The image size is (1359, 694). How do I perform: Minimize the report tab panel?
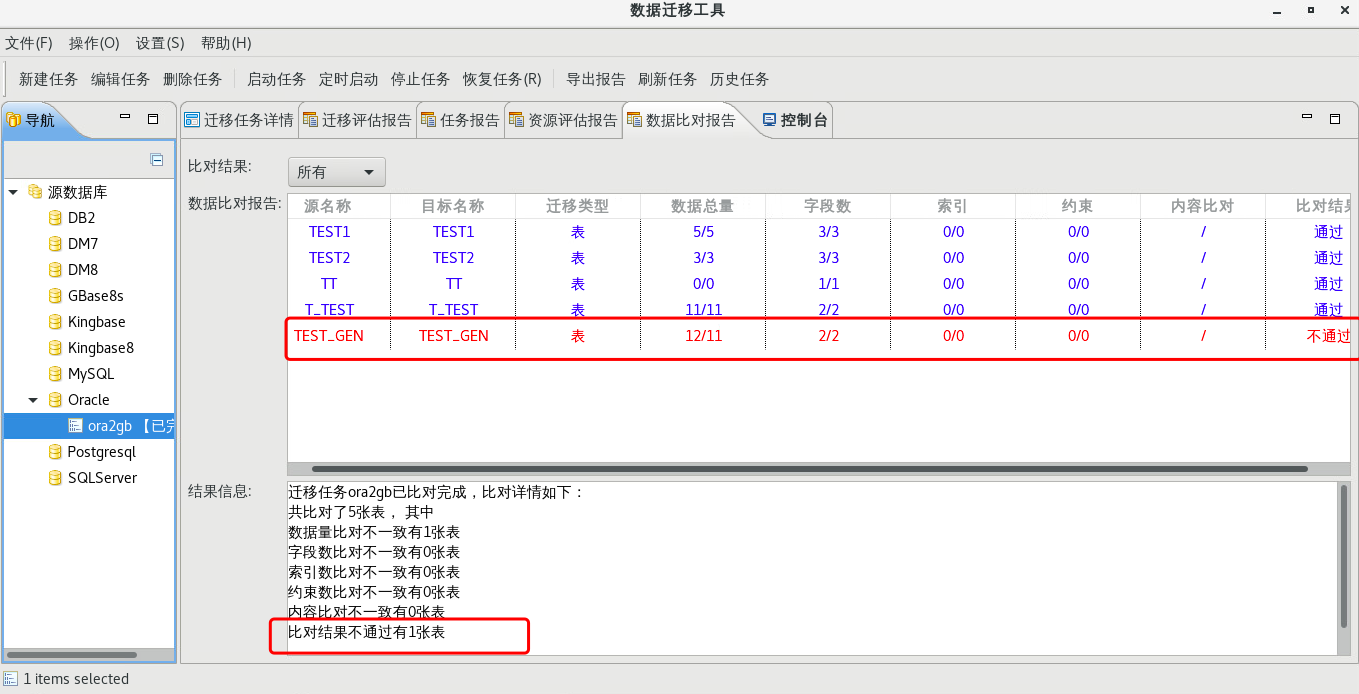click(1307, 118)
